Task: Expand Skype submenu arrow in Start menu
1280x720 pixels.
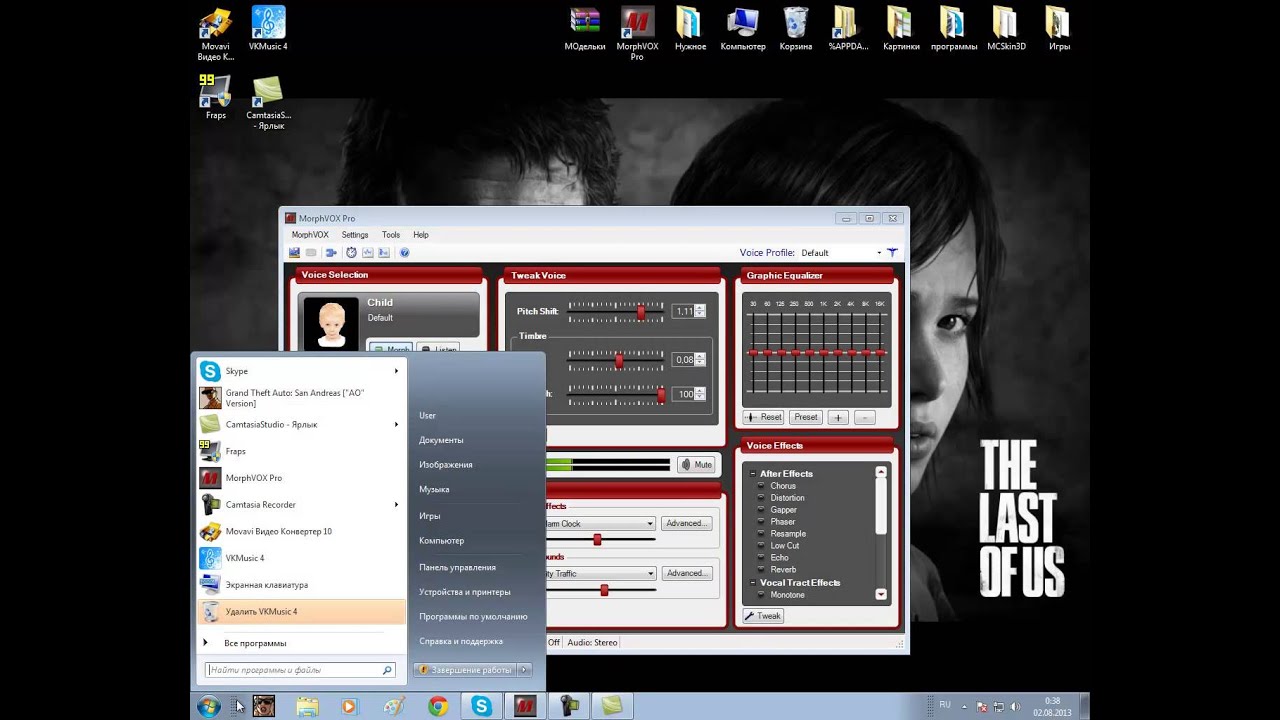Action: coord(397,371)
